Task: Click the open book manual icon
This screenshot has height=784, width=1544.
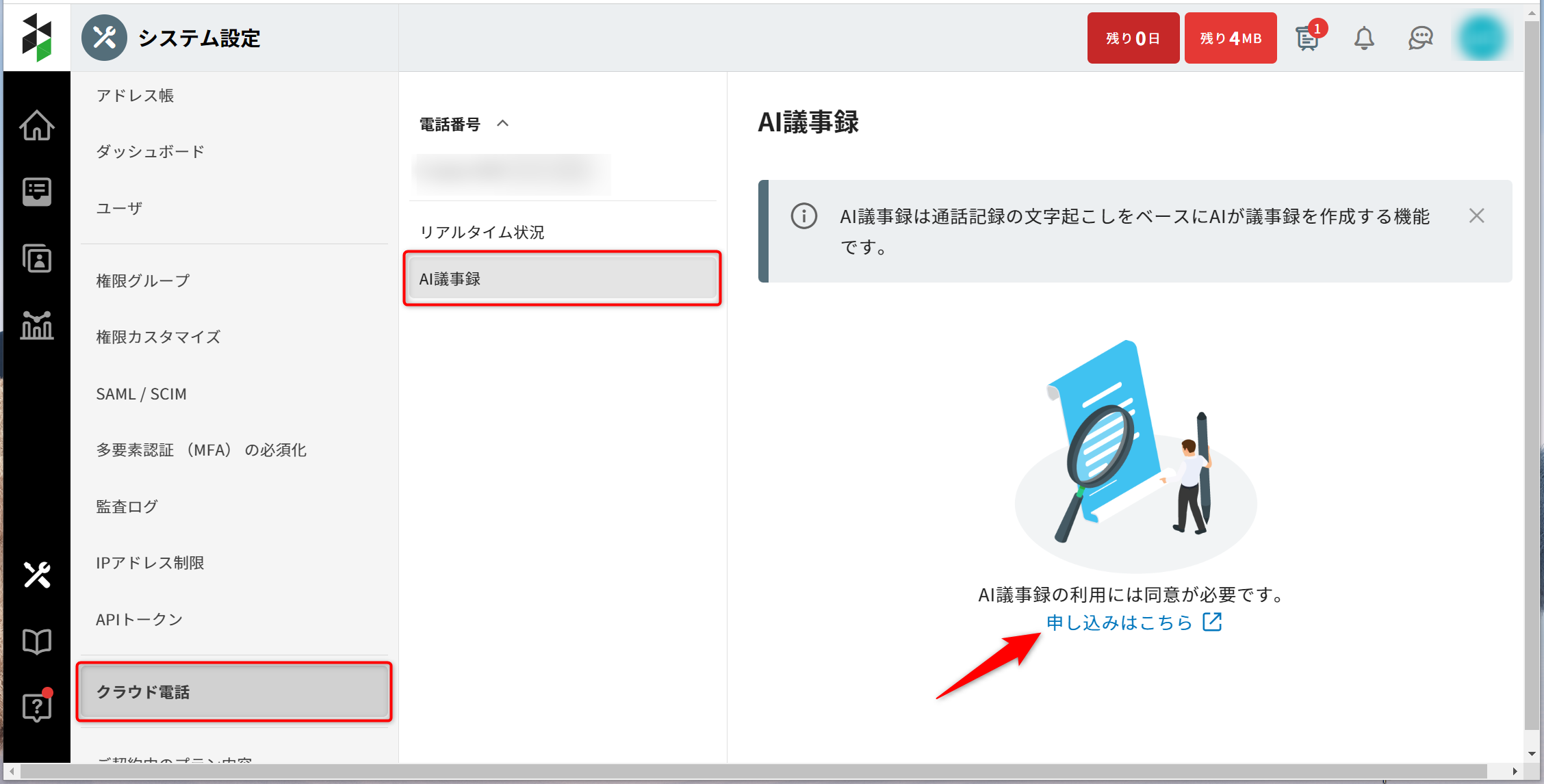Action: pyautogui.click(x=36, y=642)
